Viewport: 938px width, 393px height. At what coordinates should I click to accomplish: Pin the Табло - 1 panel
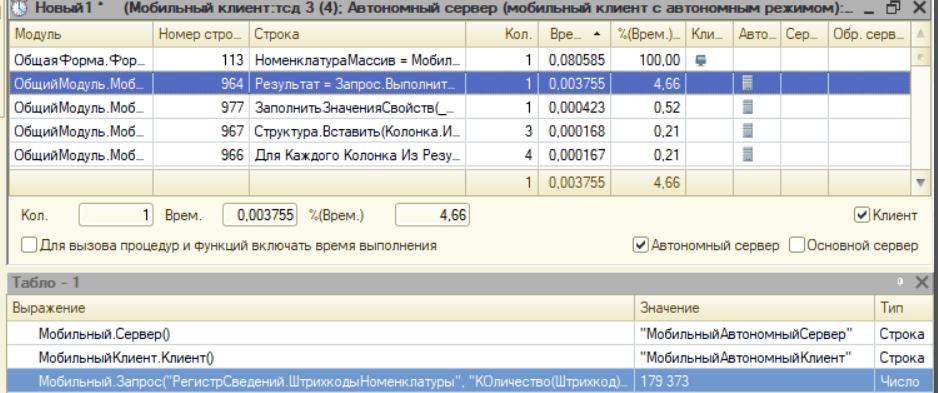coord(899,282)
